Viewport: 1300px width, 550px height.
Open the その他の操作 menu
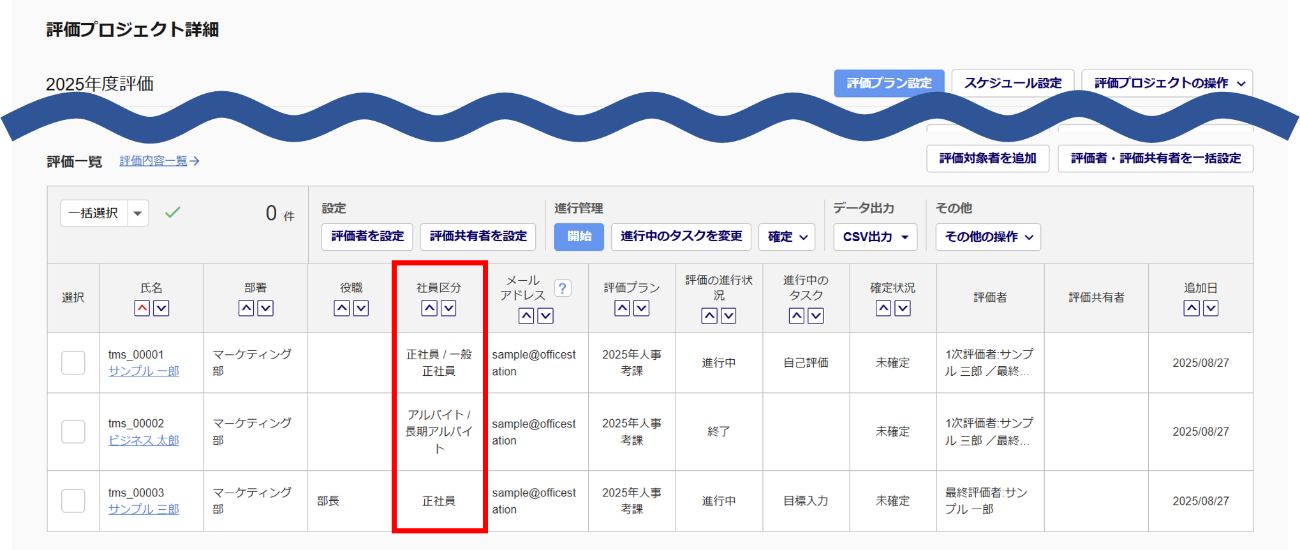coord(987,237)
